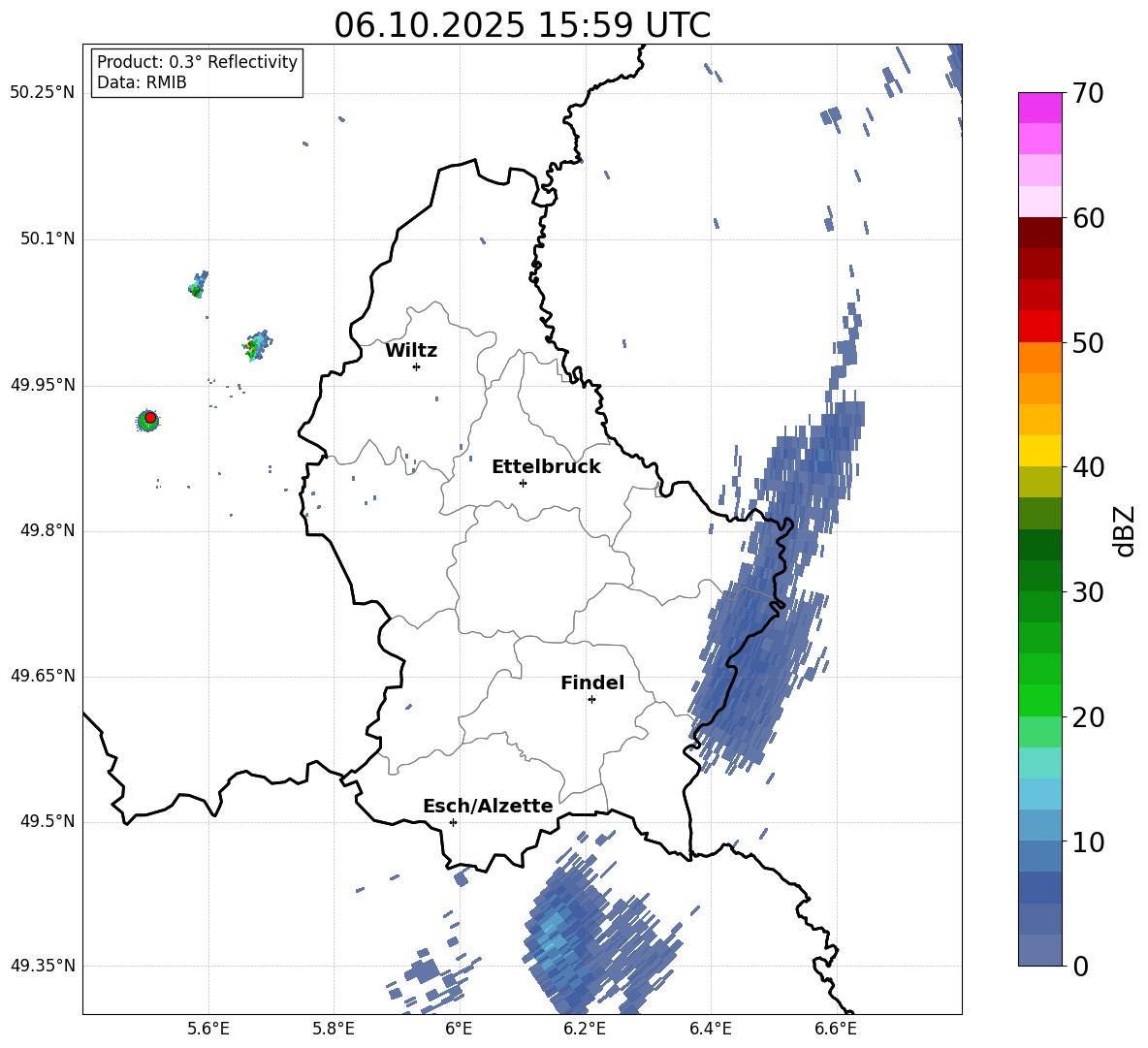Click the dark red colorbar segment below 60
This screenshot has height=1048, width=1148.
pos(1039,232)
